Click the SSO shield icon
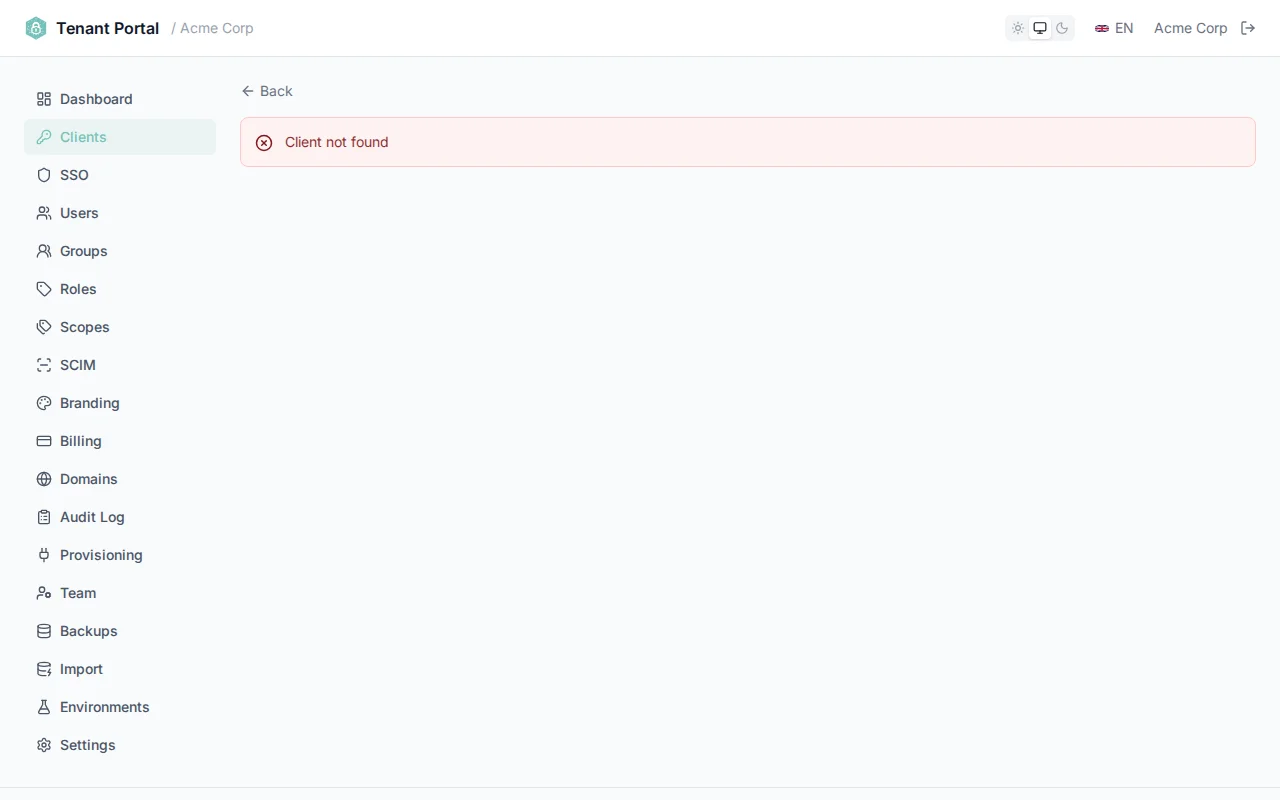Image resolution: width=1280 pixels, height=800 pixels. click(44, 175)
